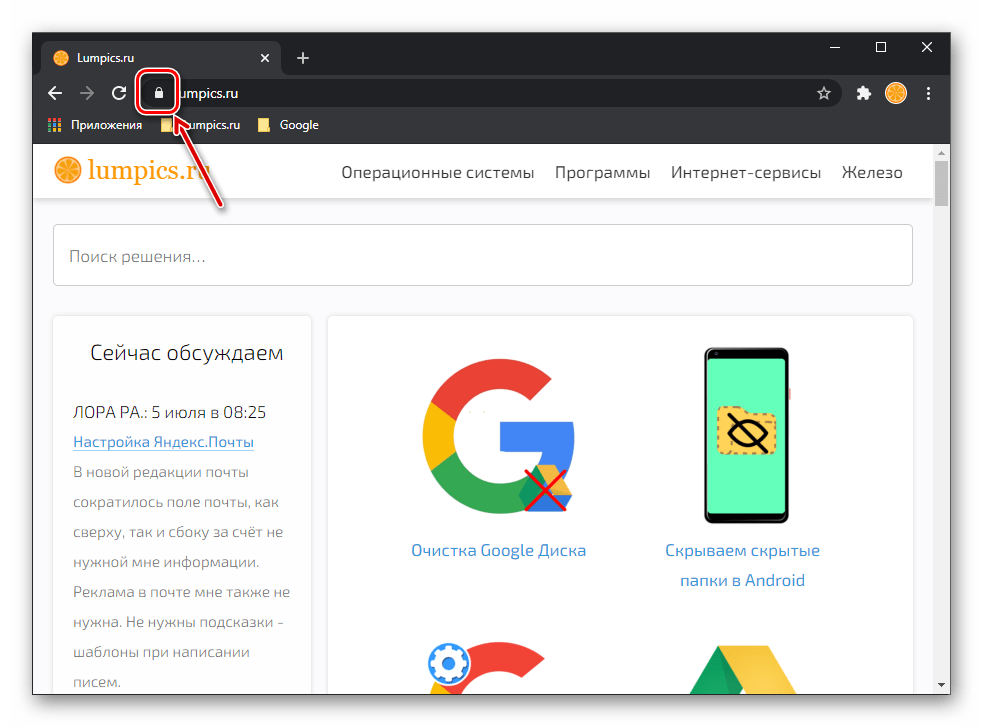Open Настройка Яндекс.Почты link
Image resolution: width=983 pixels, height=727 pixels.
tap(163, 442)
